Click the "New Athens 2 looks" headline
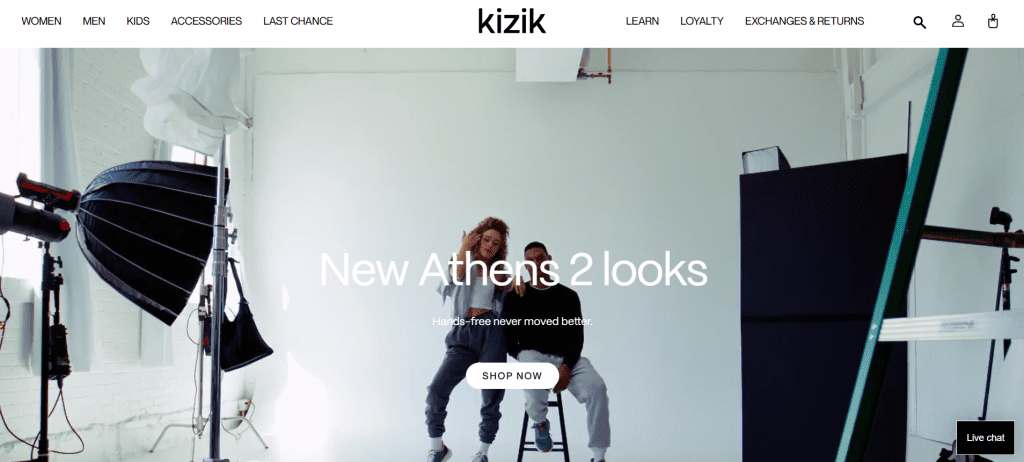This screenshot has width=1024, height=462. [513, 269]
